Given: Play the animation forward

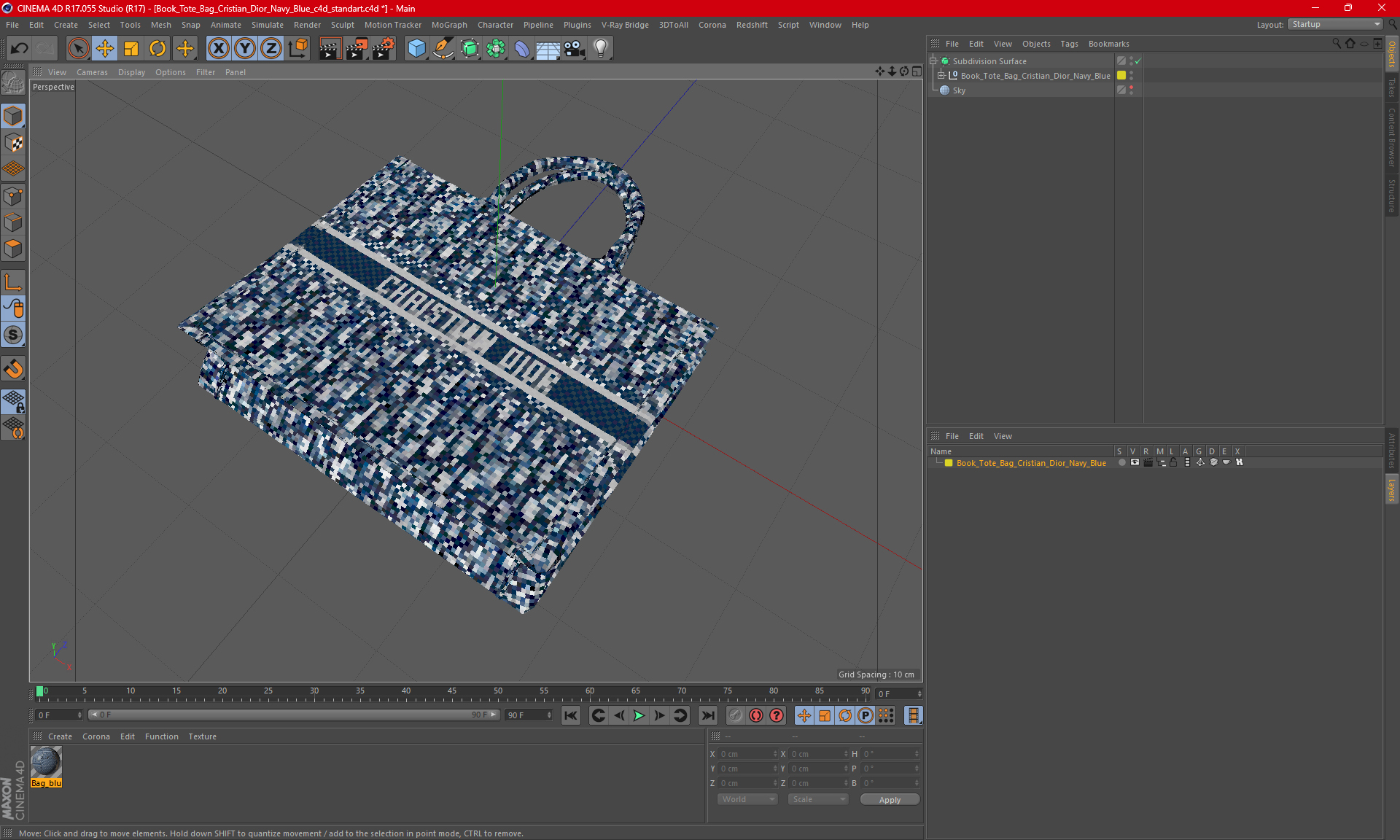Looking at the screenshot, I should [639, 715].
